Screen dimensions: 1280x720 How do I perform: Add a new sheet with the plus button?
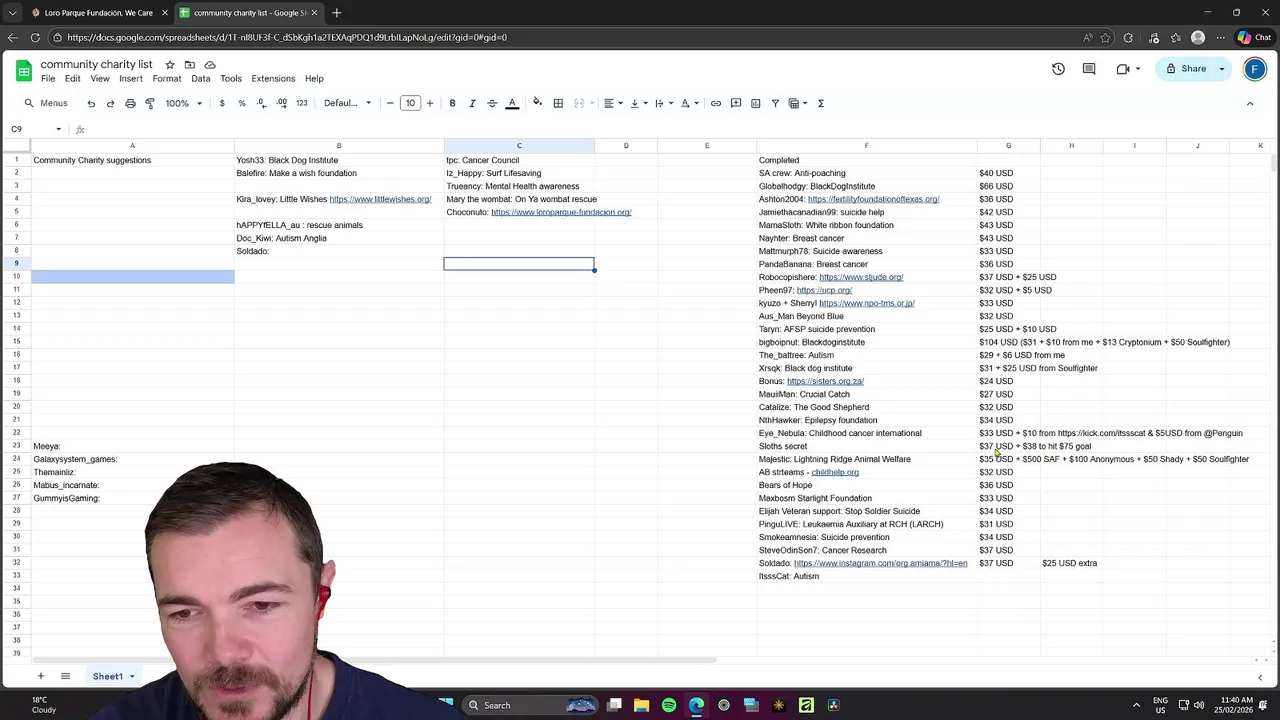(x=41, y=676)
